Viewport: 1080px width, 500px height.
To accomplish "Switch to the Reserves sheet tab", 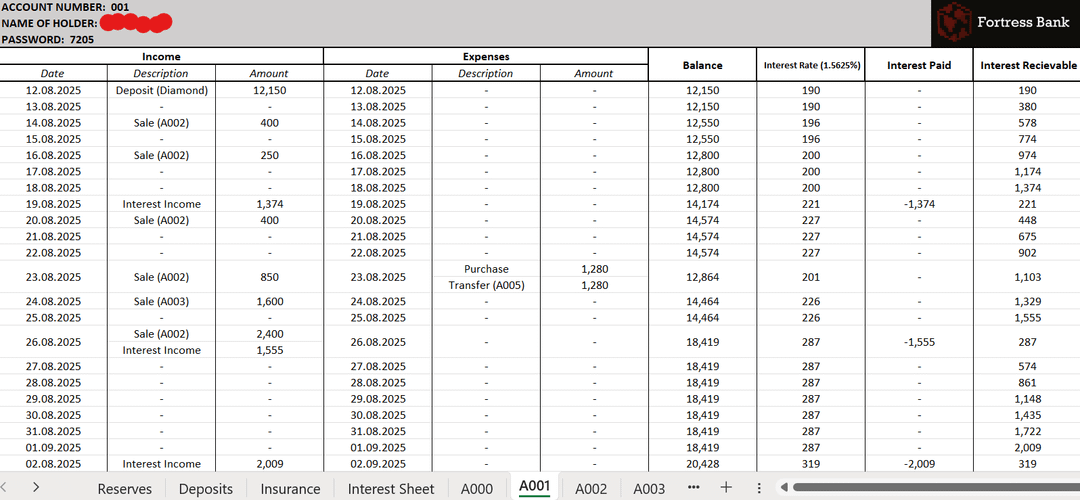I will (124, 488).
